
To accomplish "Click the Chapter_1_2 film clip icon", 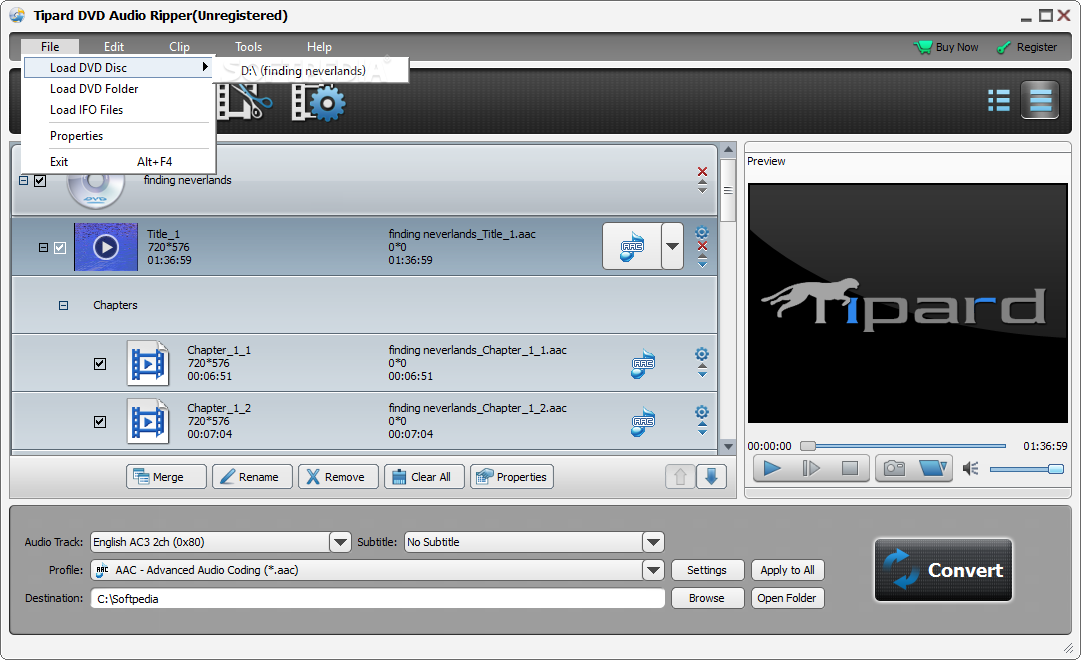I will click(148, 421).
